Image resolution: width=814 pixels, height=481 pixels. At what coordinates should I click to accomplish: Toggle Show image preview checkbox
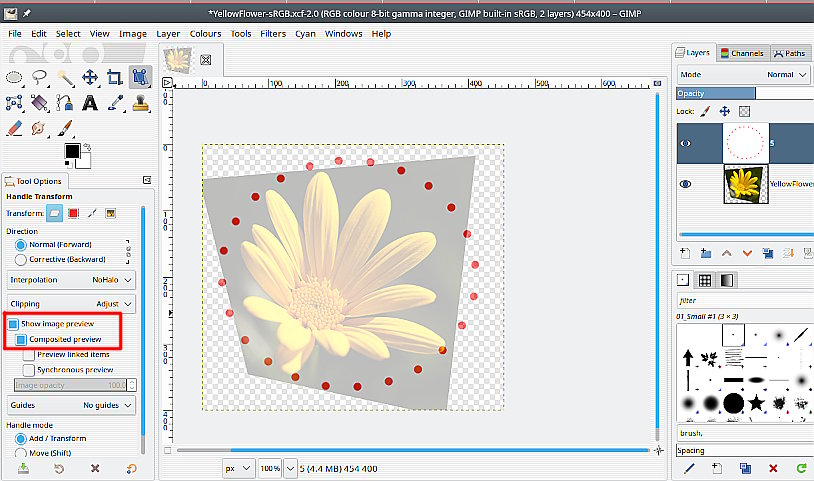point(14,325)
